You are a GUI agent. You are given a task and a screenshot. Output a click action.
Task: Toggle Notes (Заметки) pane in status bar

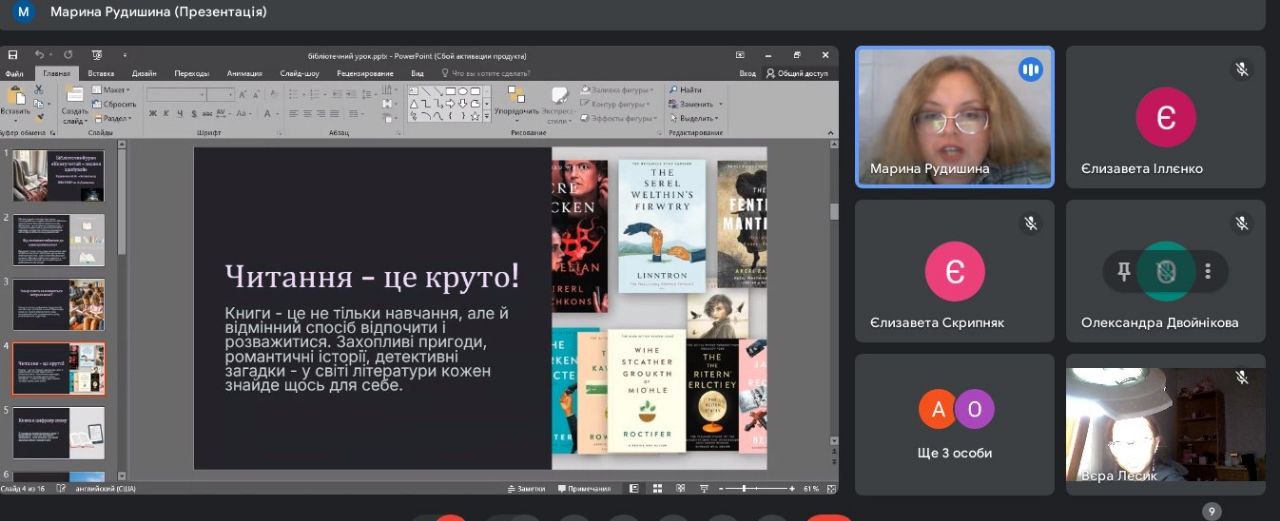click(525, 489)
